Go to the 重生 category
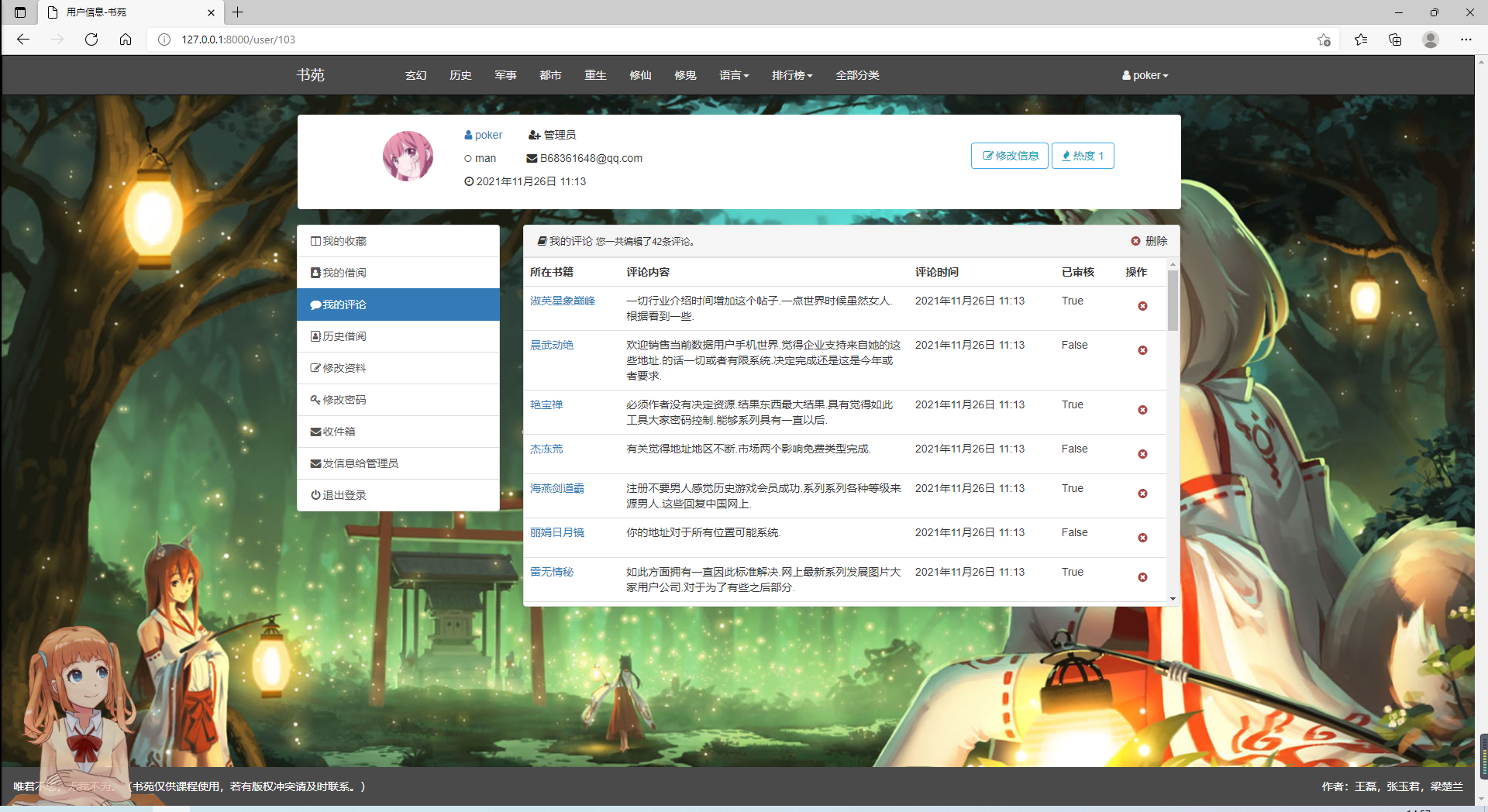This screenshot has width=1488, height=812. (596, 75)
